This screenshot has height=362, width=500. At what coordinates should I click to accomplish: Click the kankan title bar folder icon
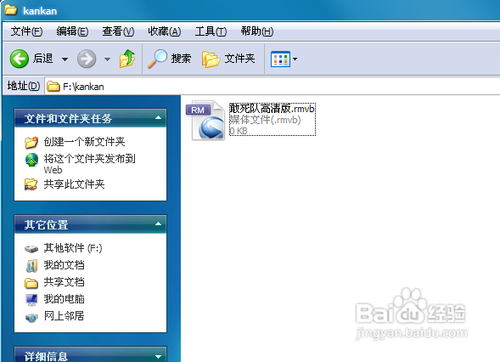tap(11, 10)
